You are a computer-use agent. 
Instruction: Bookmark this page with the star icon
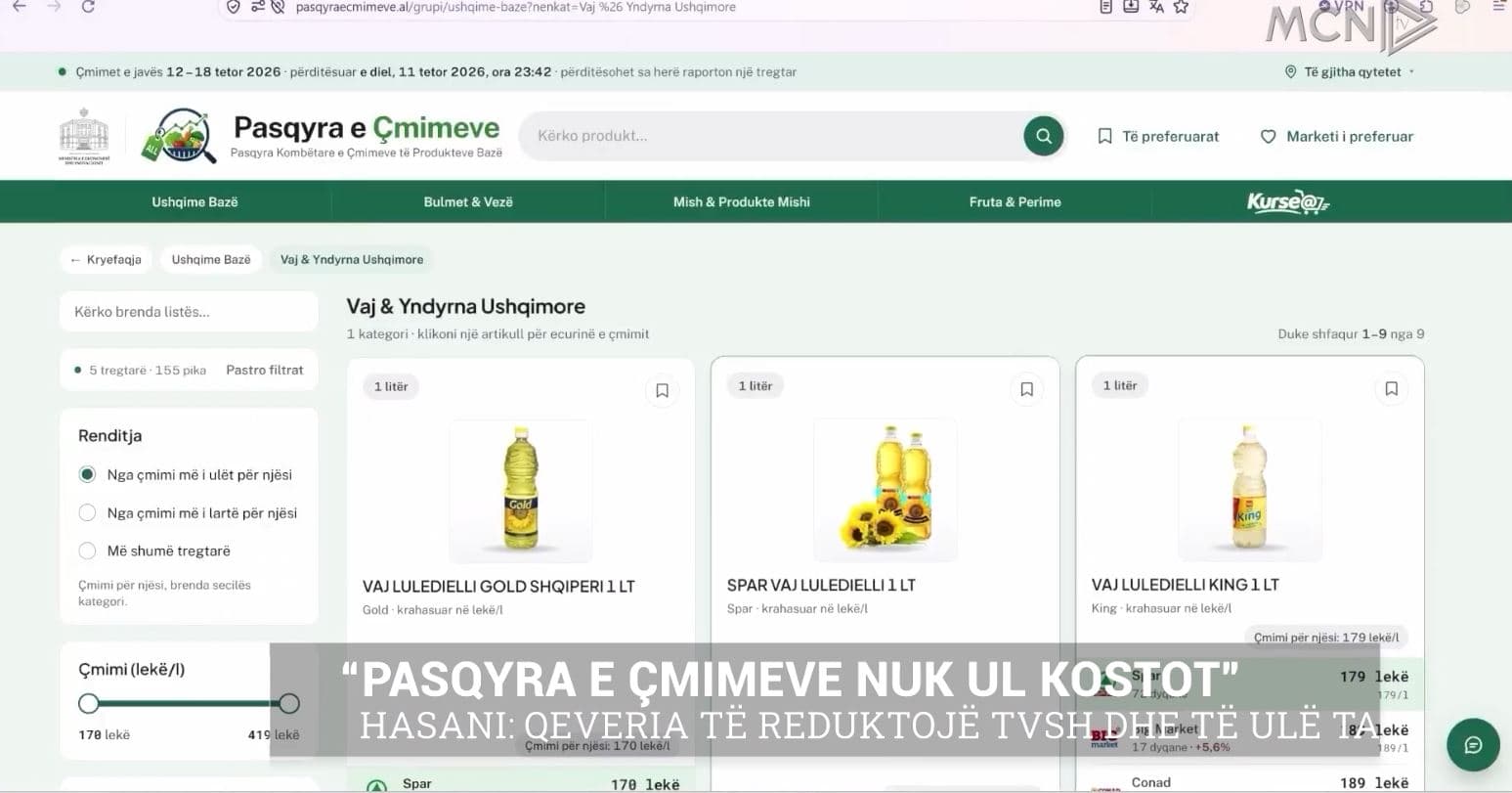click(1181, 7)
